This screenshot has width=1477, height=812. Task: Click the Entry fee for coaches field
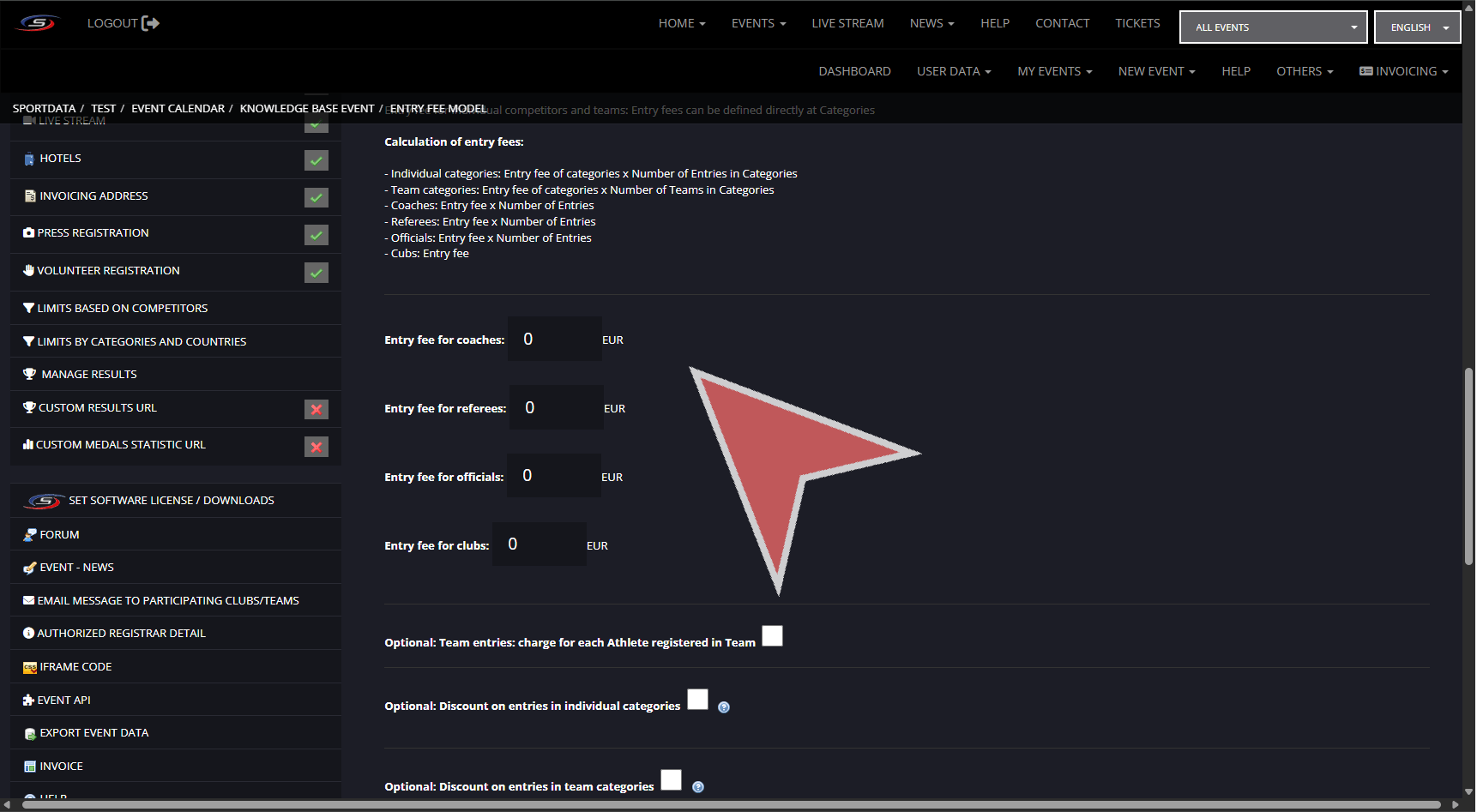point(555,339)
